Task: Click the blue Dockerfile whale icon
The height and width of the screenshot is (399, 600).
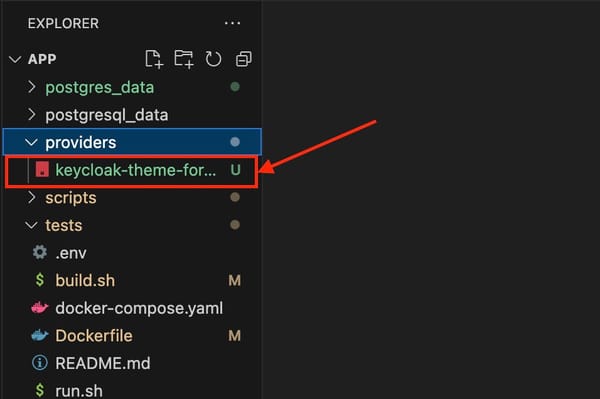Action: 40,335
